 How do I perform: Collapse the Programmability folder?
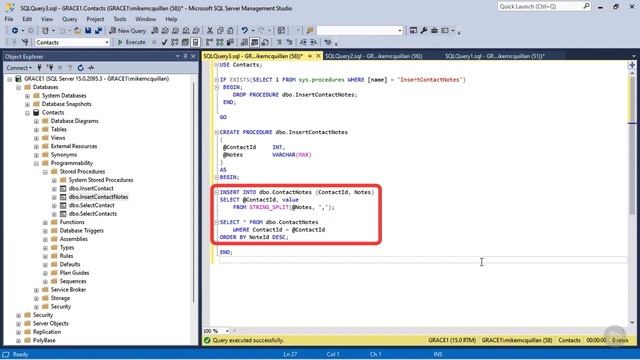tap(36, 163)
